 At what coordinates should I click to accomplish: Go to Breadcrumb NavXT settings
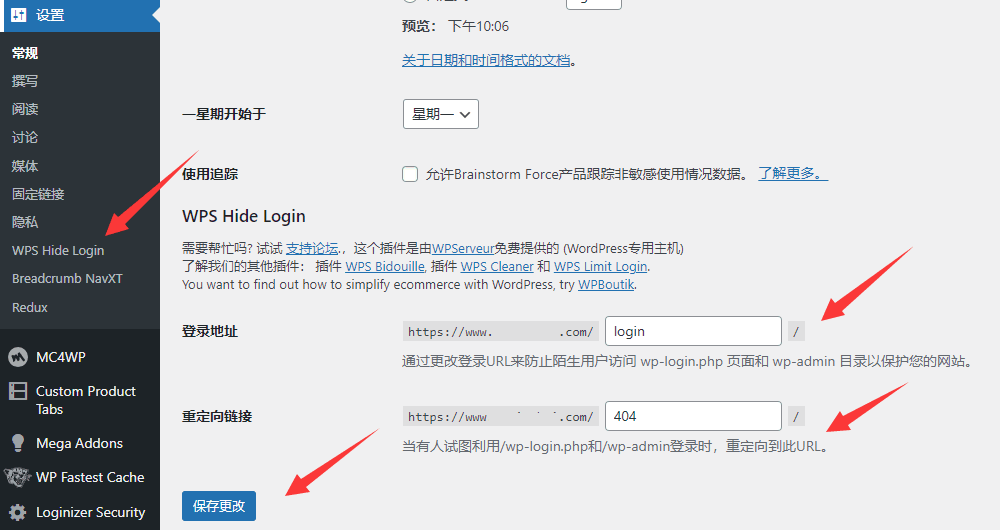pyautogui.click(x=67, y=279)
